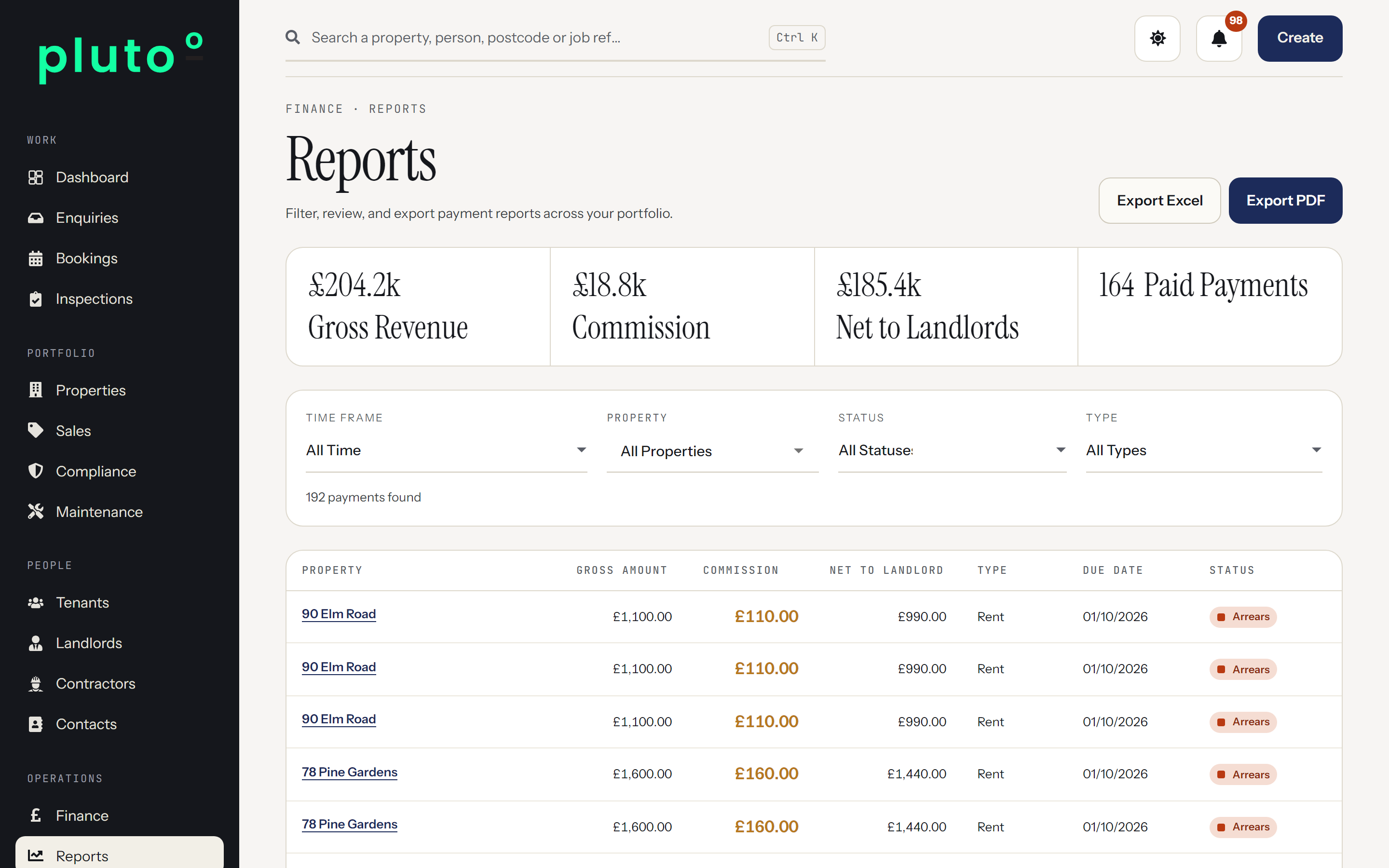Toggle the light/dark theme sun button

coord(1157,39)
